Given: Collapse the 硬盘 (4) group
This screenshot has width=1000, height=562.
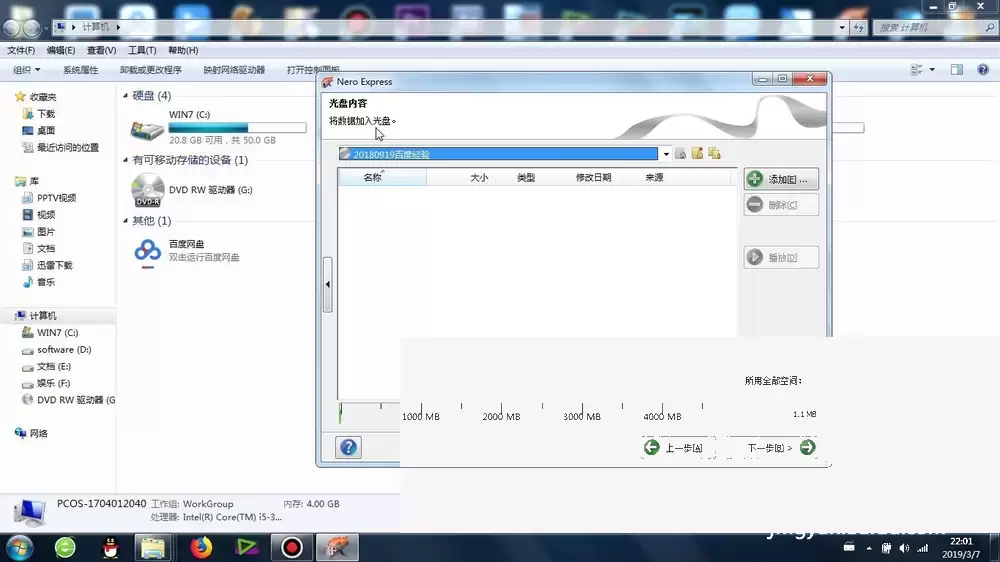Looking at the screenshot, I should 126,96.
